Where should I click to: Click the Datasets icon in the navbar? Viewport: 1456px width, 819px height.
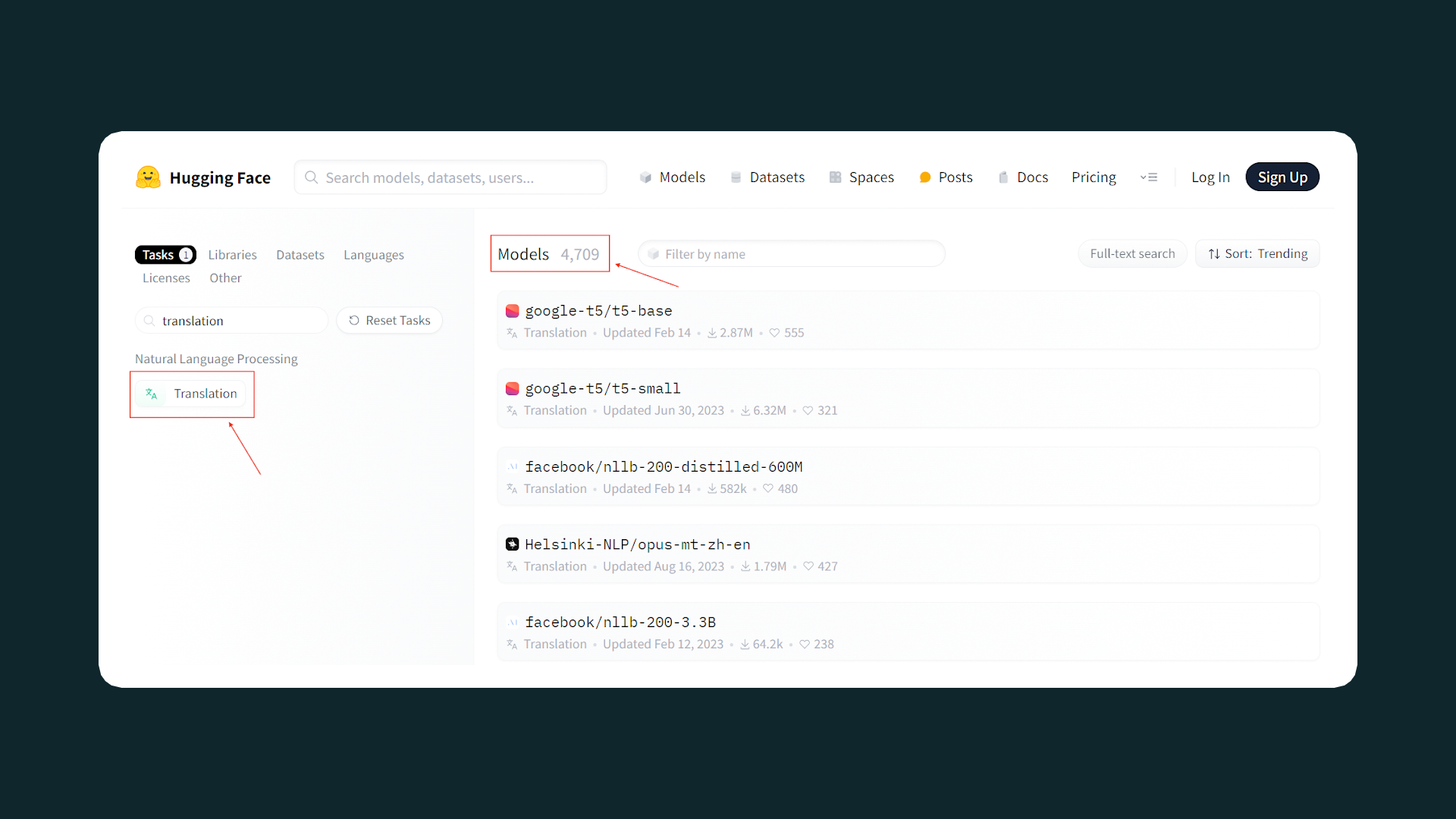736,177
